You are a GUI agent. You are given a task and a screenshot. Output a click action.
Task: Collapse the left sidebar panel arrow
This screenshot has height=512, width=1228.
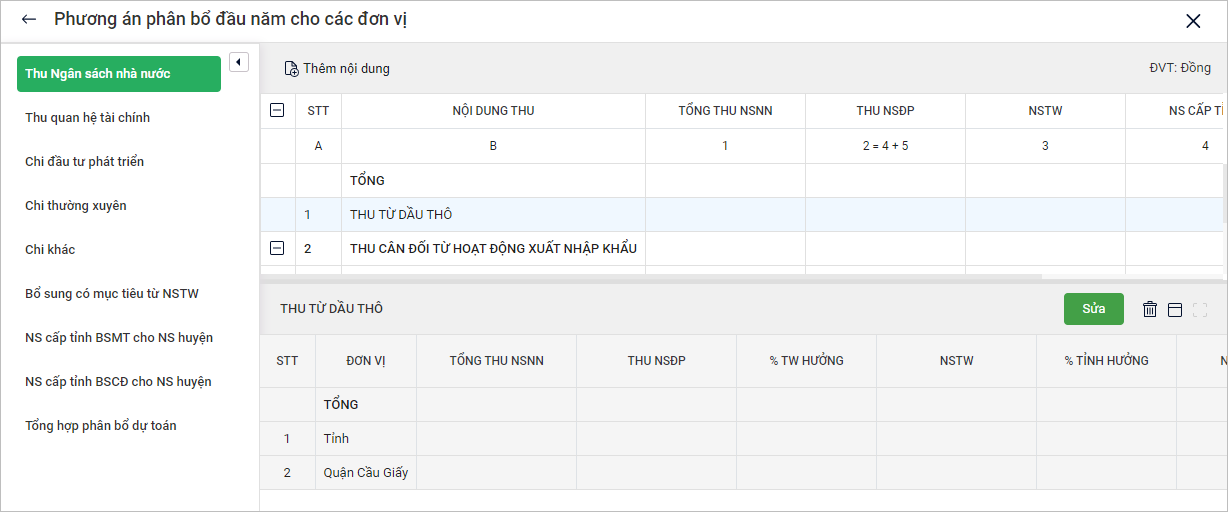pyautogui.click(x=238, y=62)
